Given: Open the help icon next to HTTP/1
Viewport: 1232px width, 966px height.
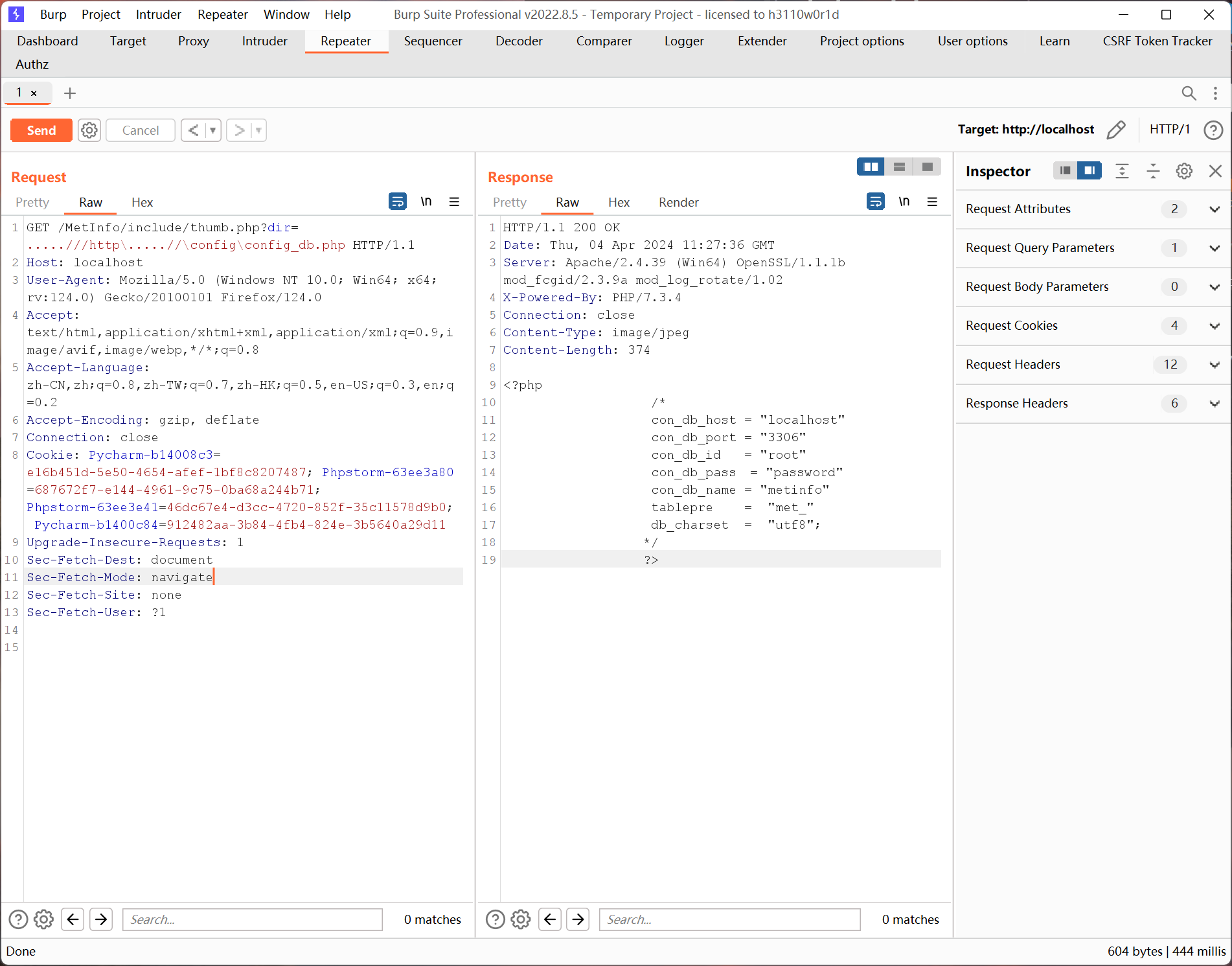Looking at the screenshot, I should (x=1213, y=130).
